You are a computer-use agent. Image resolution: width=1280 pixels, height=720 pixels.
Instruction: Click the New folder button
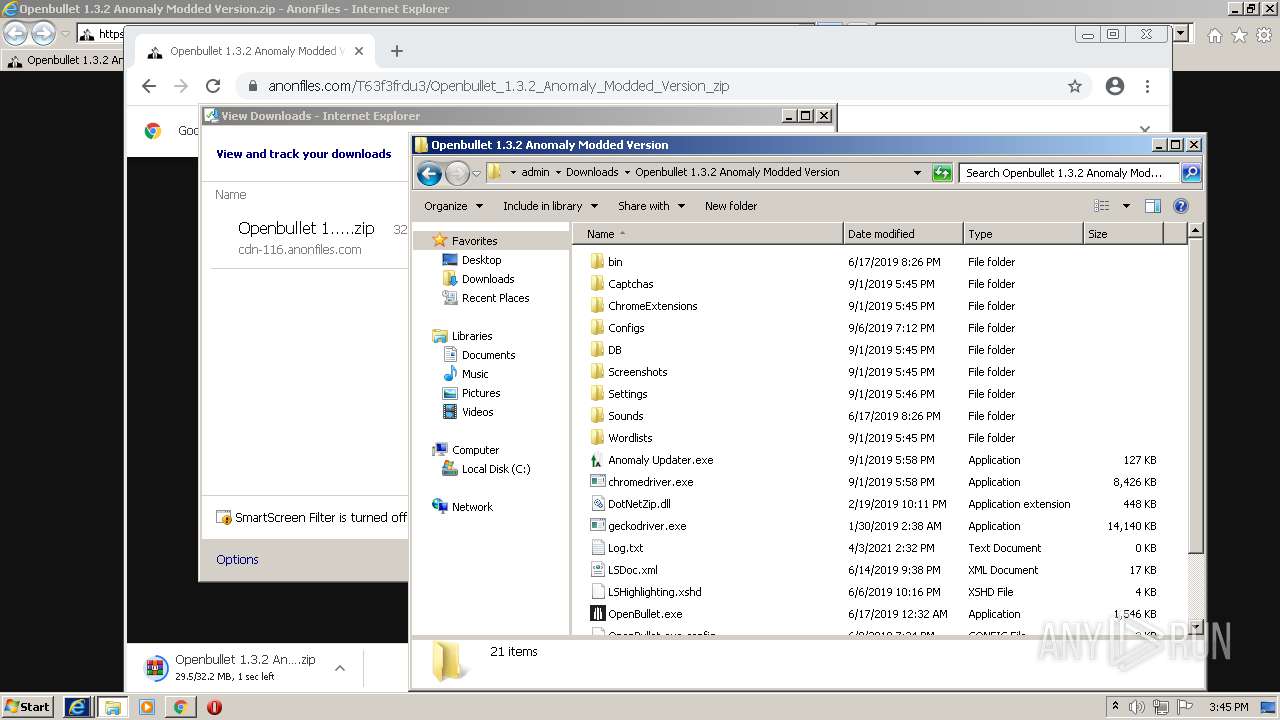point(731,206)
